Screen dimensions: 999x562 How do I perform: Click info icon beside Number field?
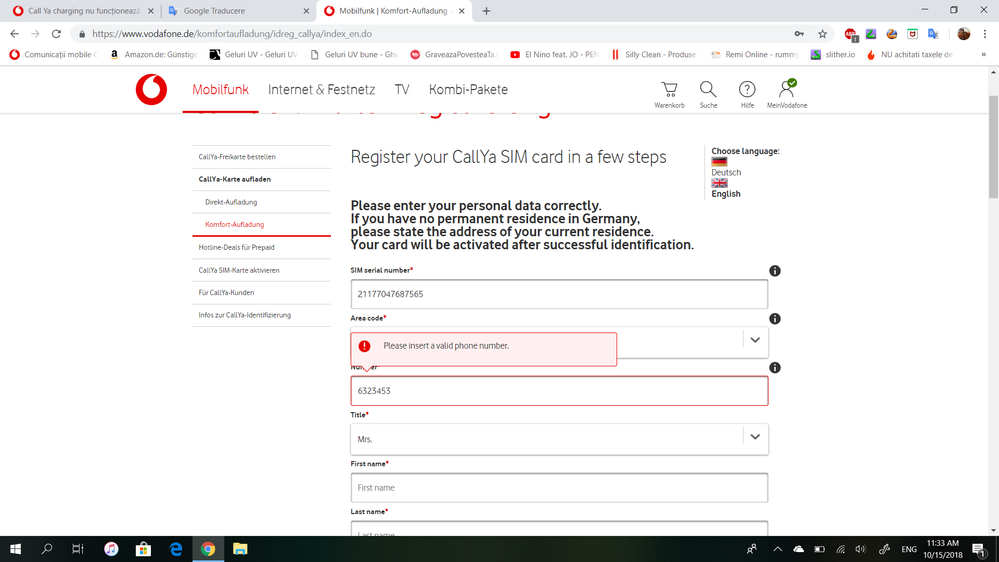coord(775,368)
